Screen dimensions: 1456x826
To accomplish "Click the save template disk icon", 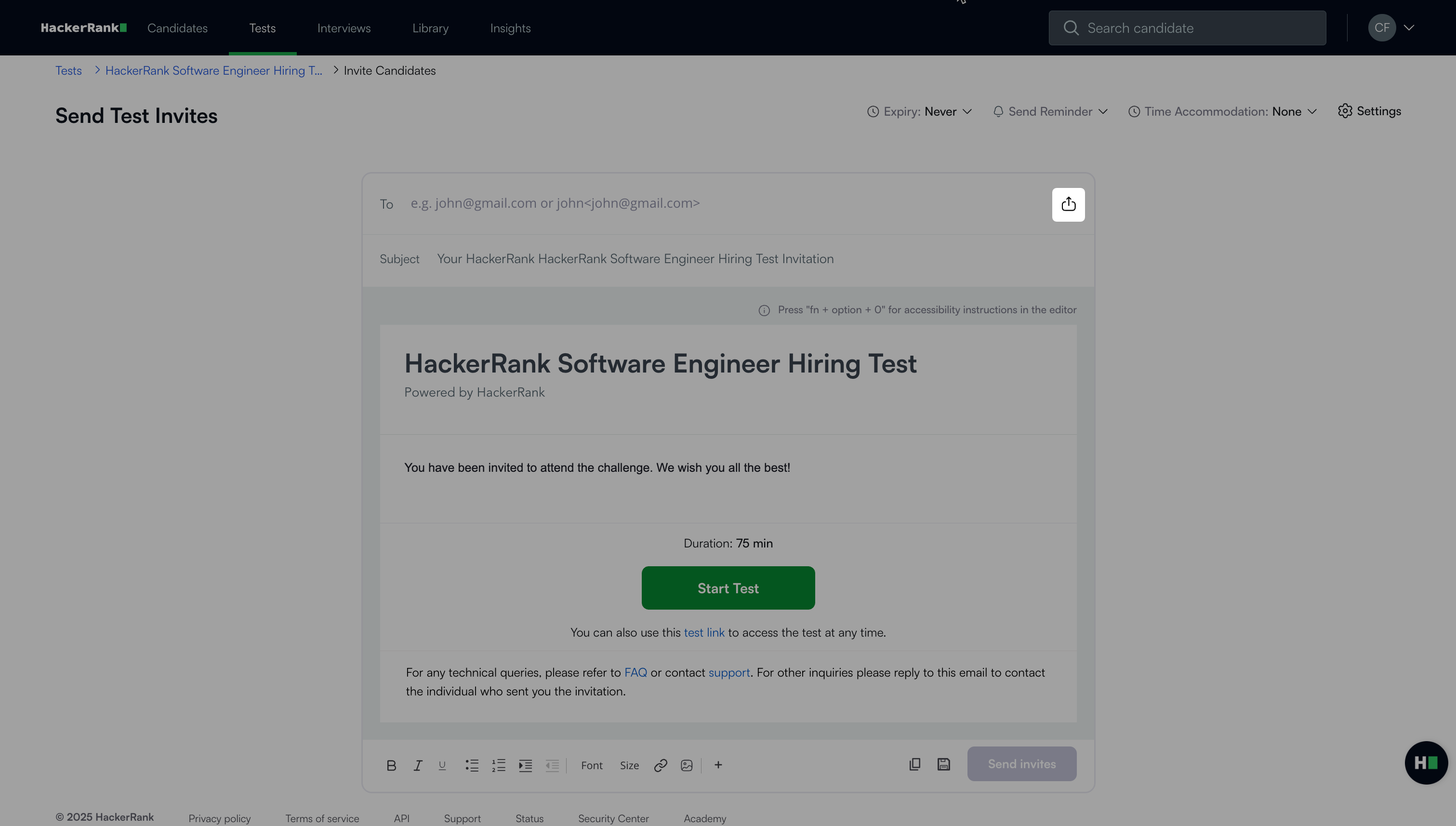I will (x=943, y=764).
